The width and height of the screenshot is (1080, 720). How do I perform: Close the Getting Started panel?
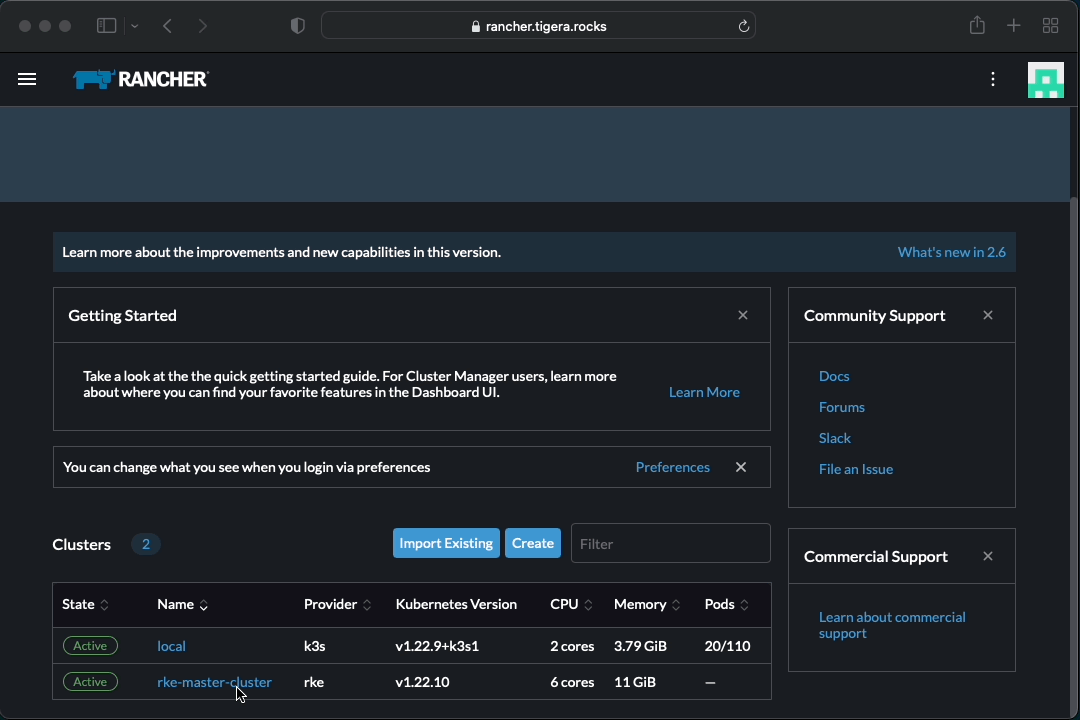click(x=742, y=315)
